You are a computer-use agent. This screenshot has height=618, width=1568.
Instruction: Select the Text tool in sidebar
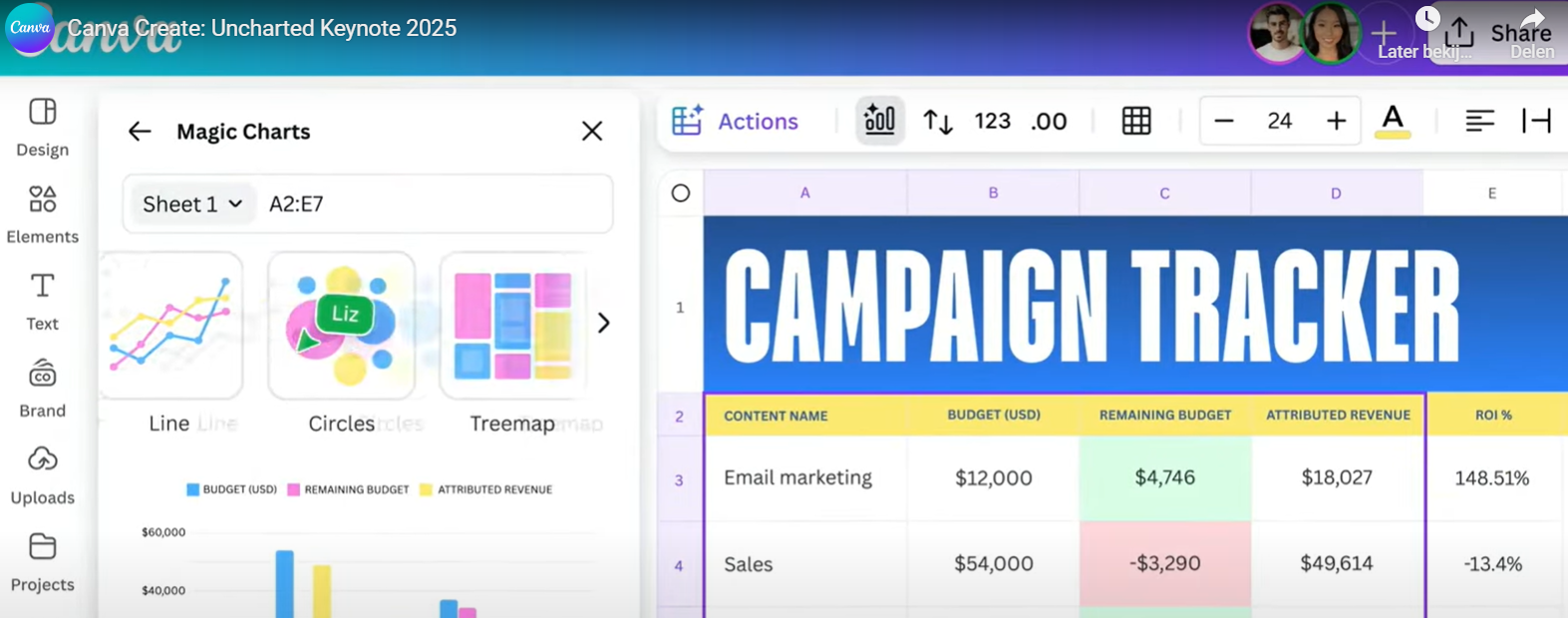tap(42, 300)
